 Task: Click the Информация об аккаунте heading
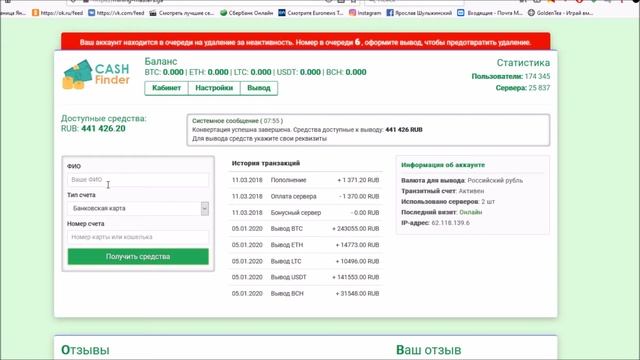443,165
